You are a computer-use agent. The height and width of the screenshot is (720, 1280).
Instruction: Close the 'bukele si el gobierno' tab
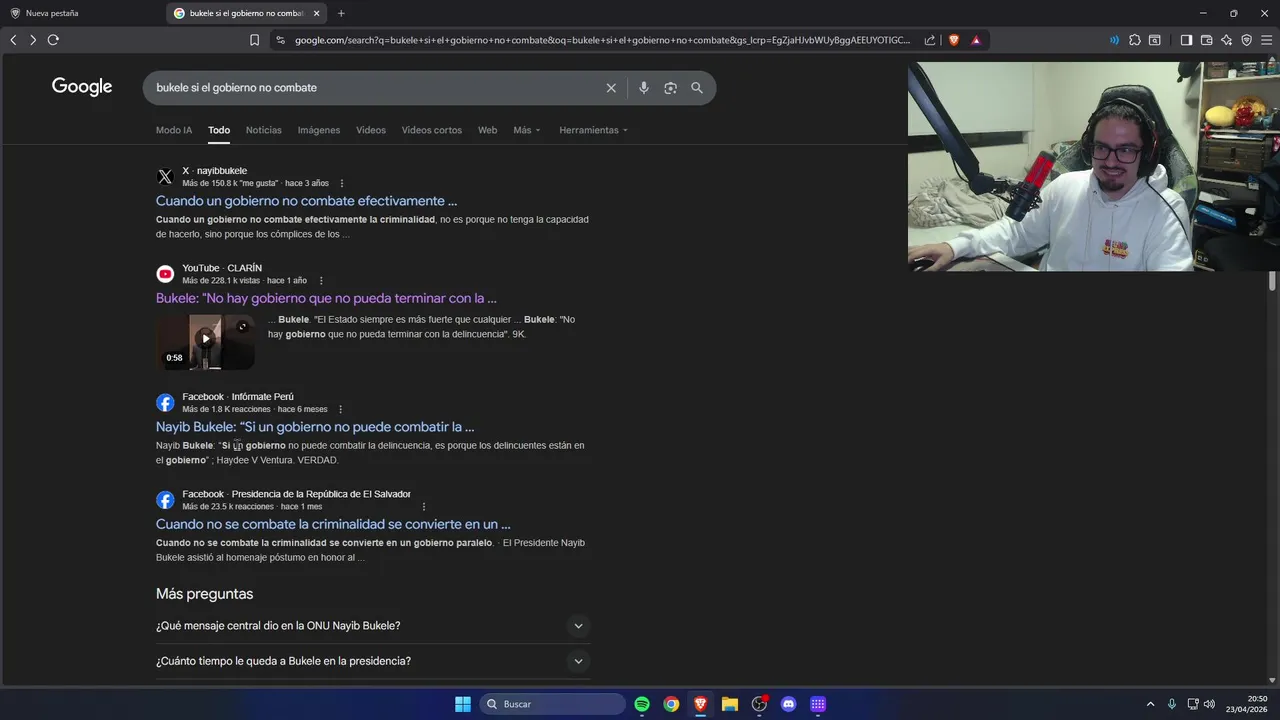pos(317,13)
